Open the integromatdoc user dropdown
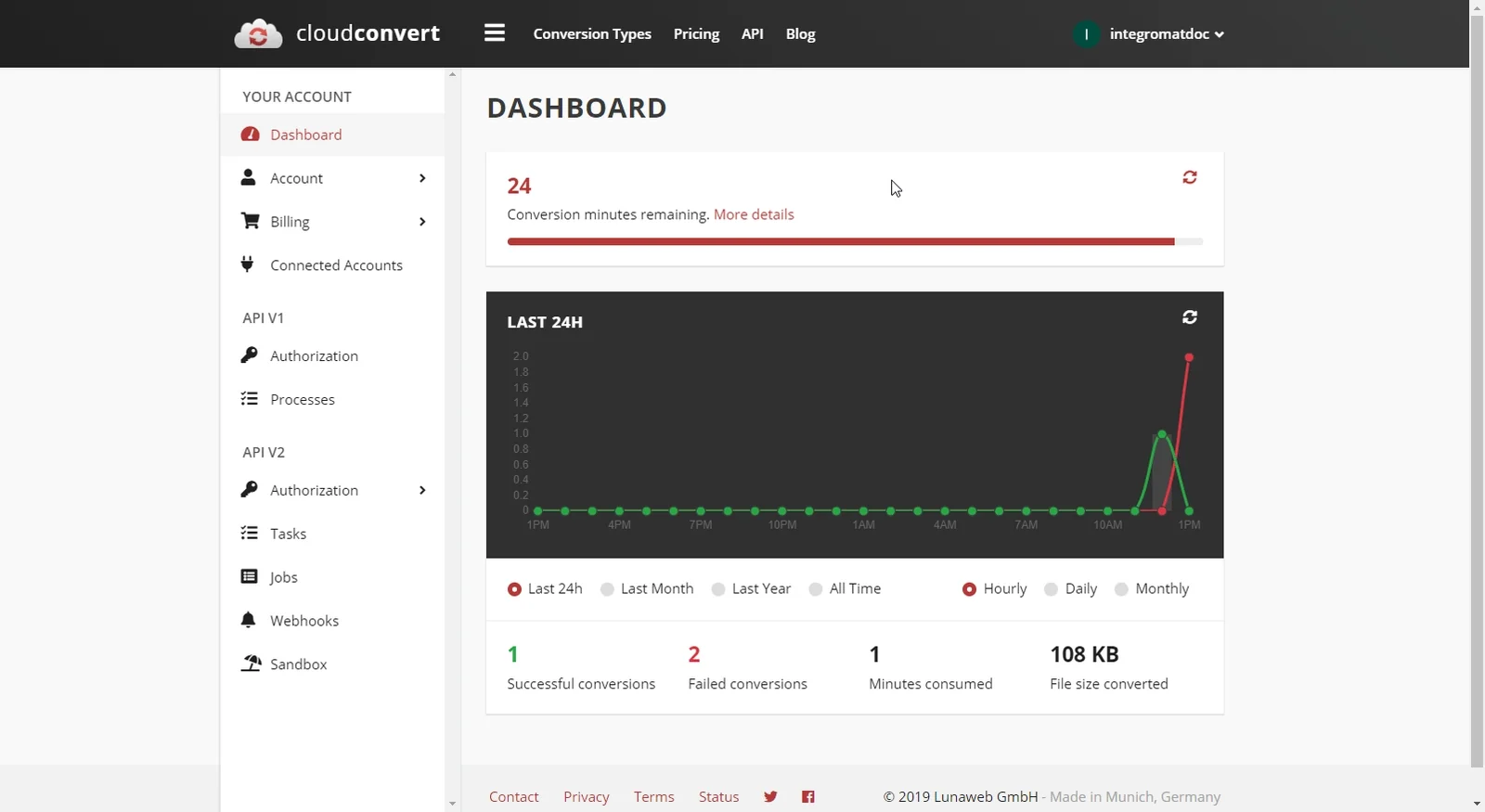 coord(1167,34)
